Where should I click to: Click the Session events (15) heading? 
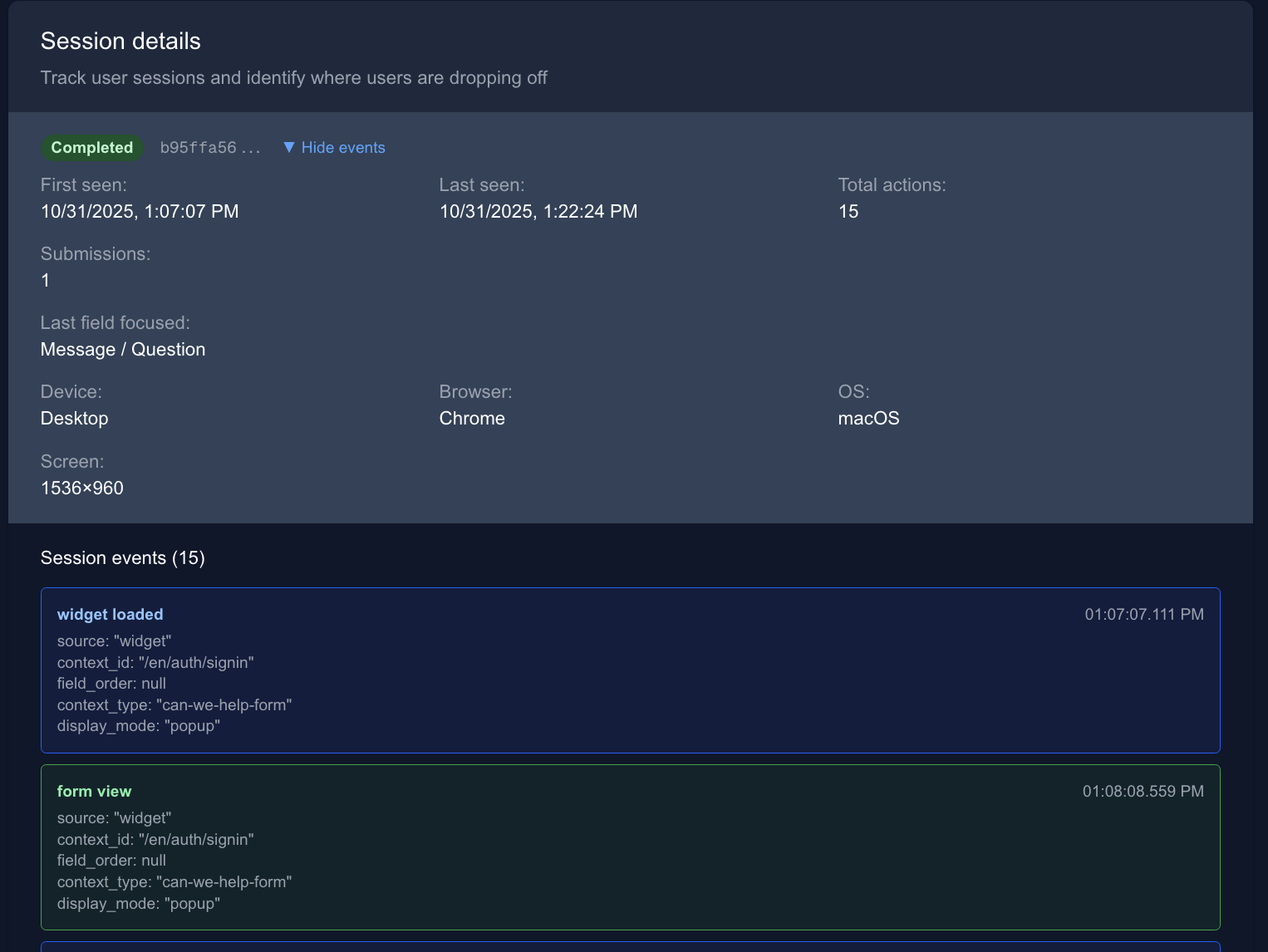coord(123,557)
